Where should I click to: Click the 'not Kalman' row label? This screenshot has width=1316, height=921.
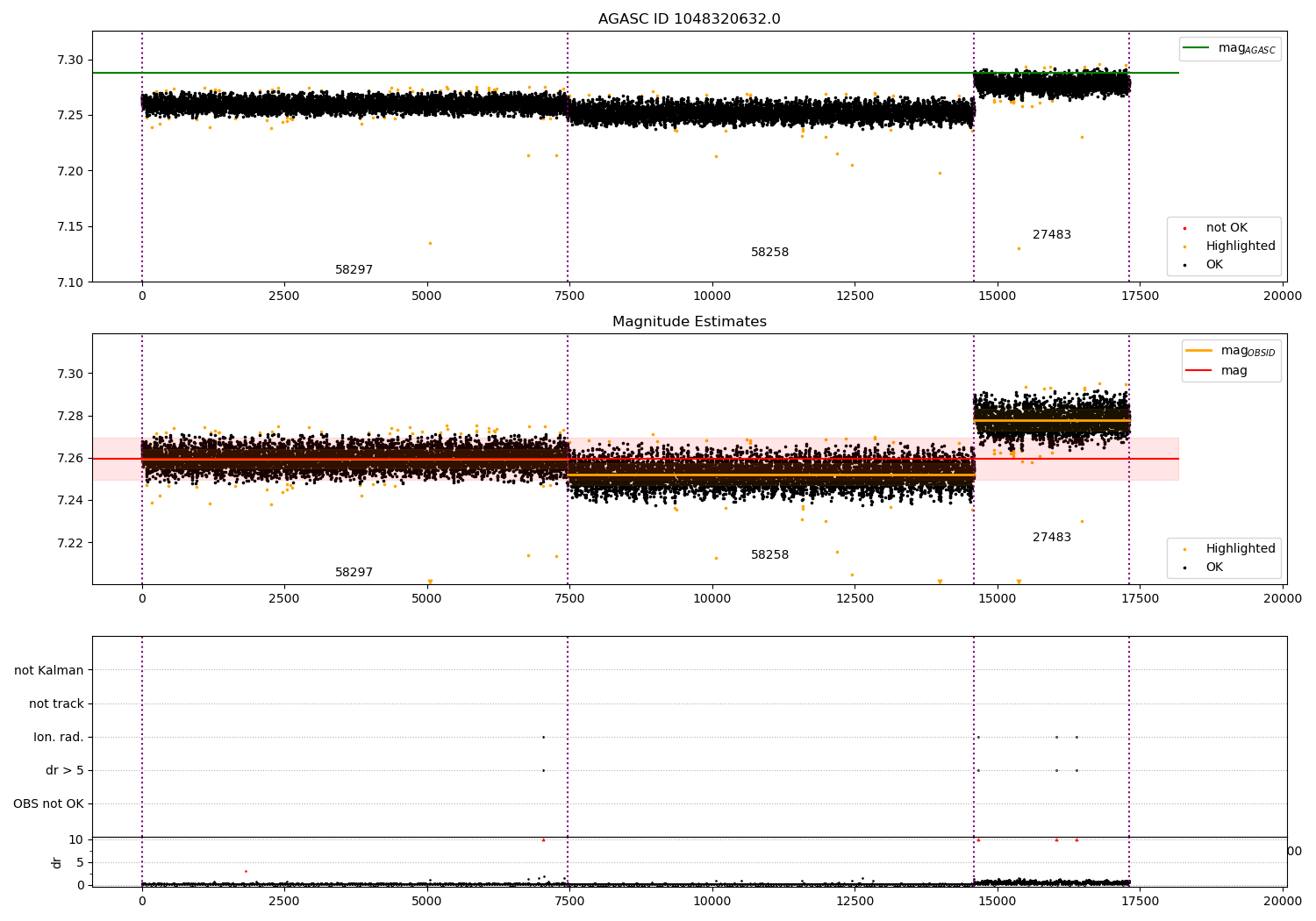49,671
